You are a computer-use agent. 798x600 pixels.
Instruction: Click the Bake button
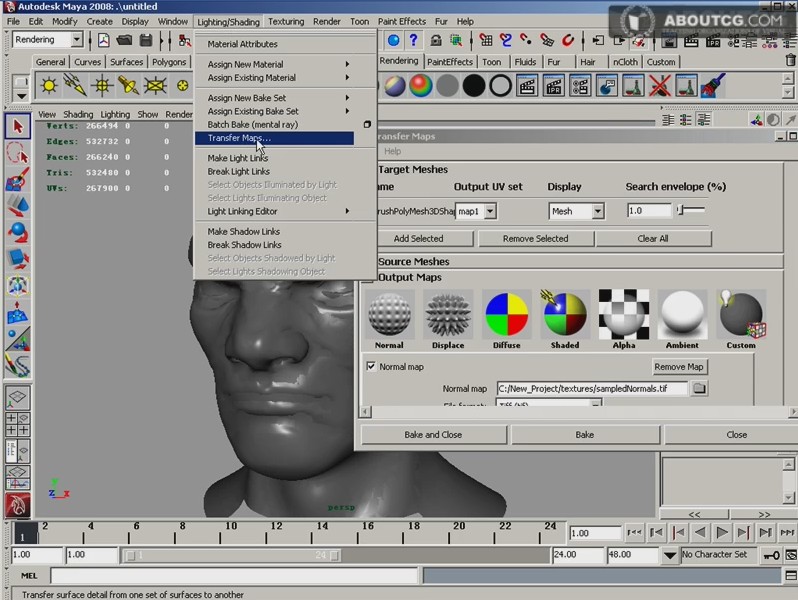click(585, 435)
